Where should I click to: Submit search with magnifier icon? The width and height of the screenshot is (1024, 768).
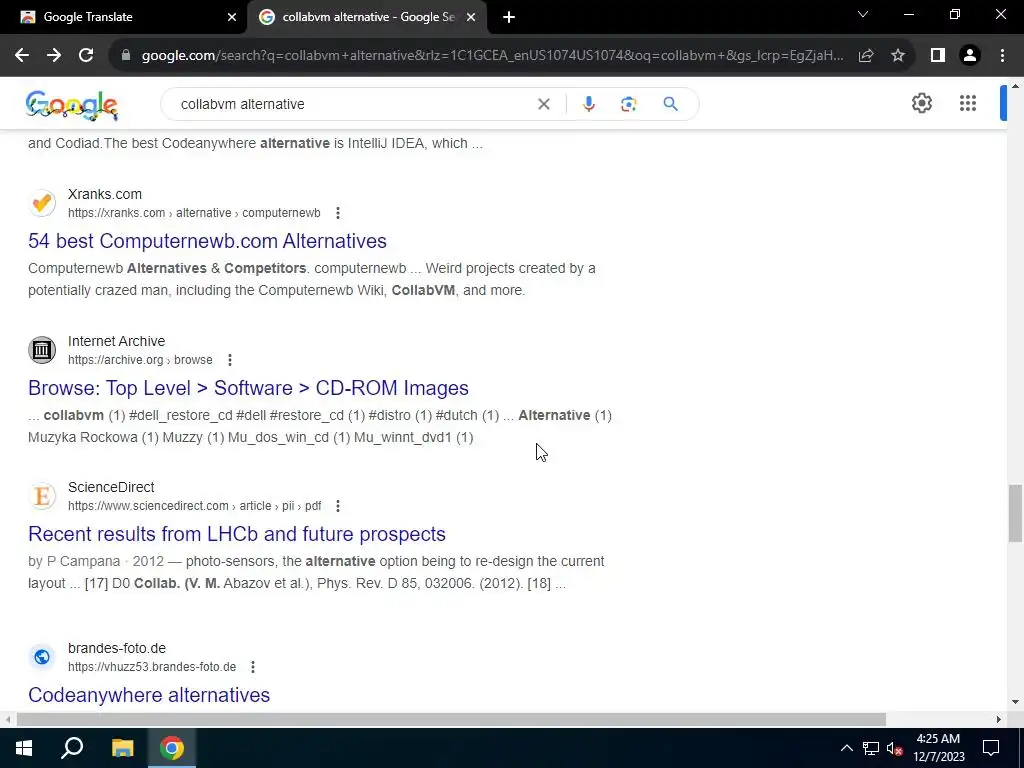point(670,104)
